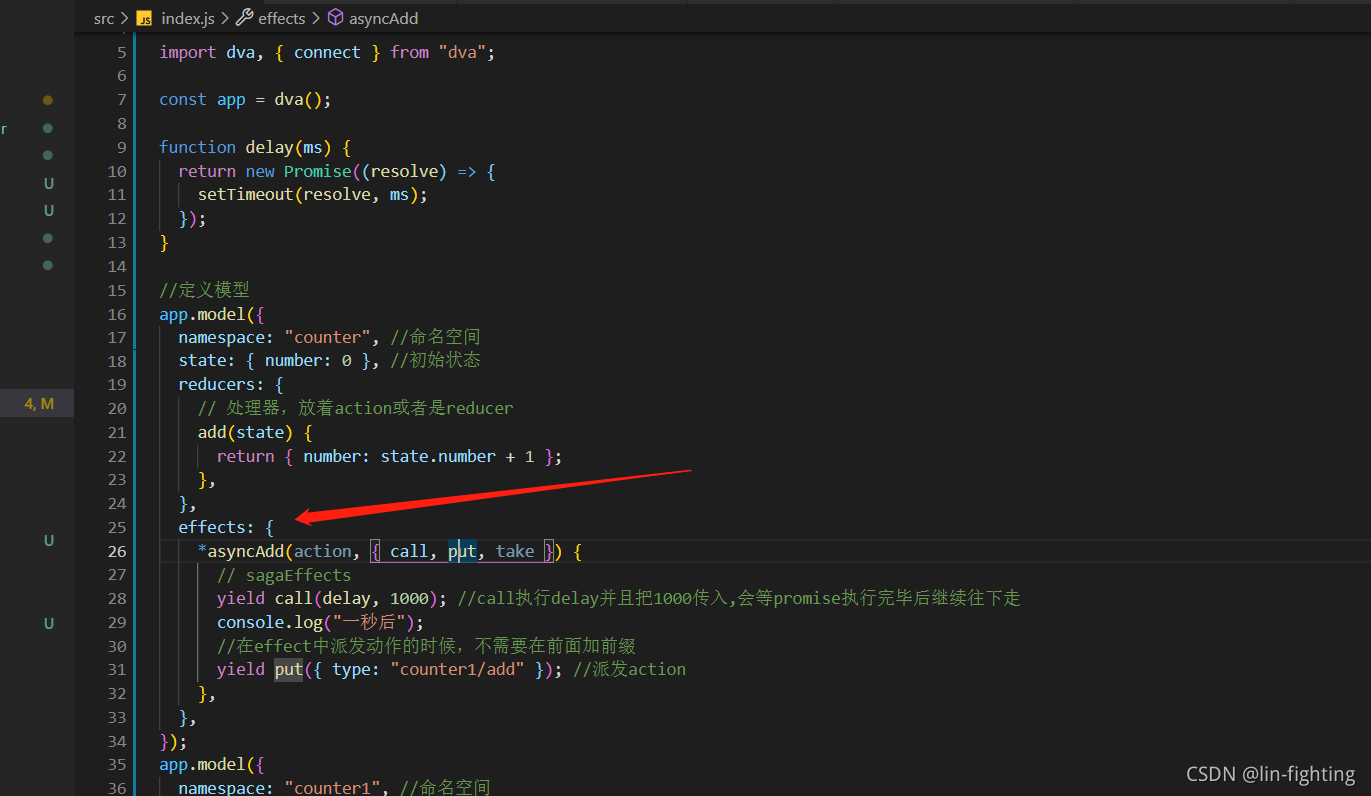
Task: Click the 'take' parameter on line 26
Action: tap(515, 552)
